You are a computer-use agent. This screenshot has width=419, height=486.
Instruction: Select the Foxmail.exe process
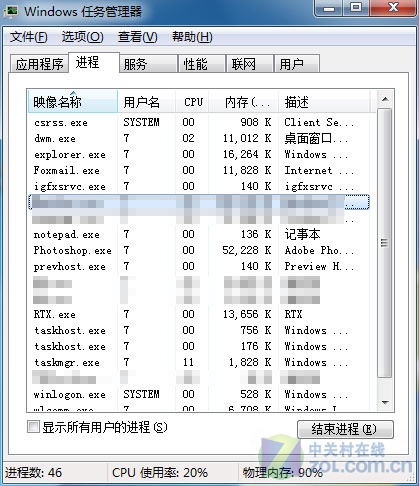click(x=199, y=170)
